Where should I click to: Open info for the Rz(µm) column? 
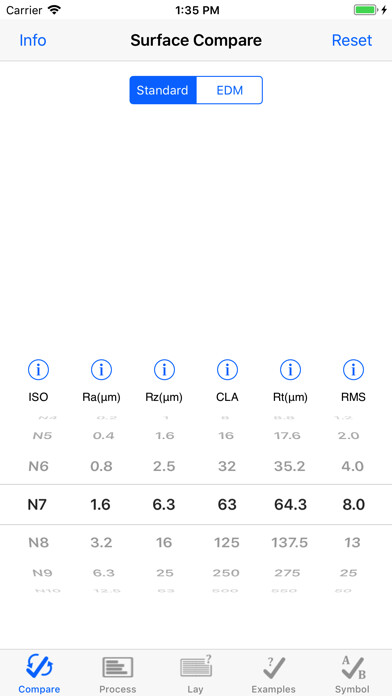pyautogui.click(x=164, y=369)
